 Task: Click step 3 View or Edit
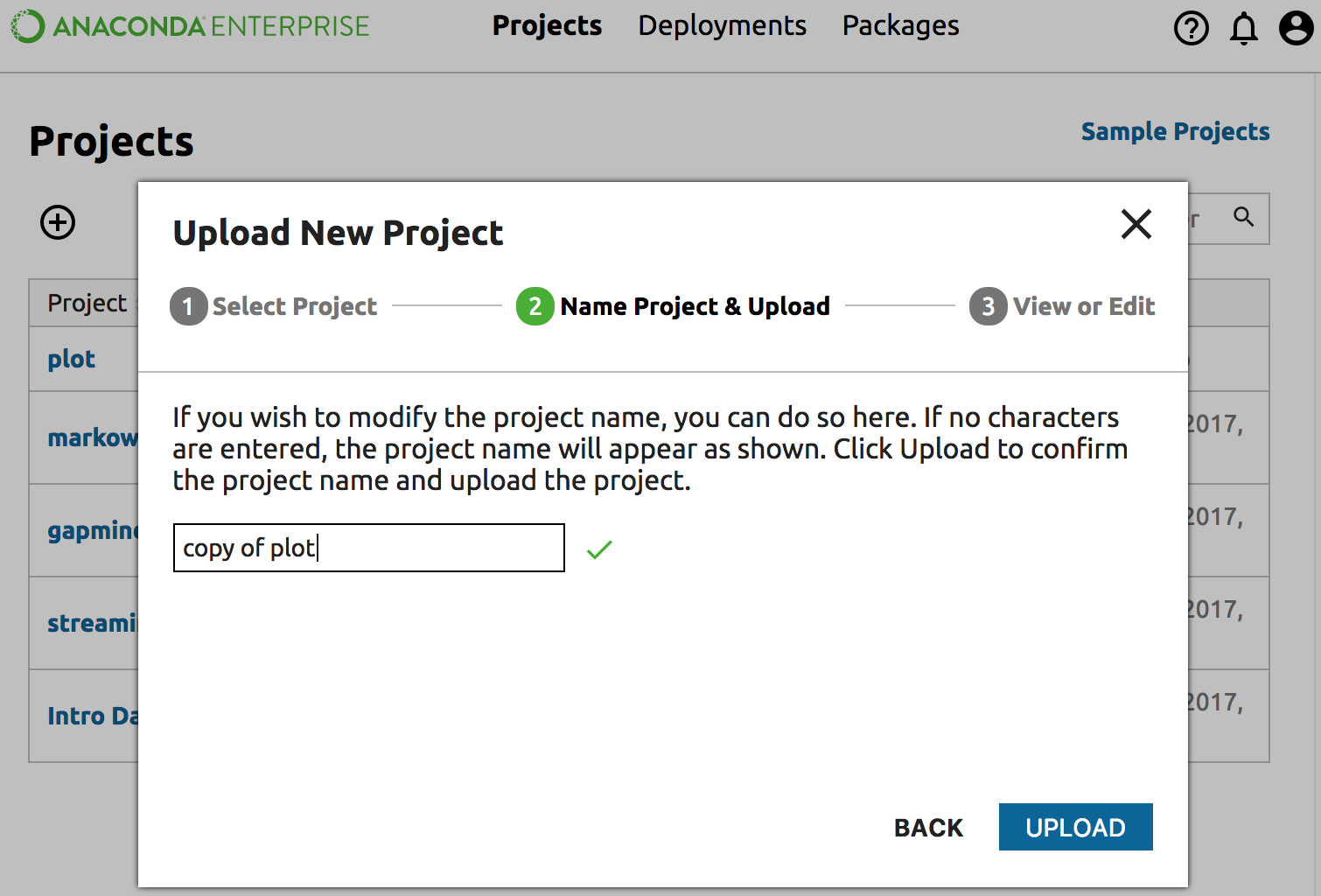click(x=1062, y=306)
